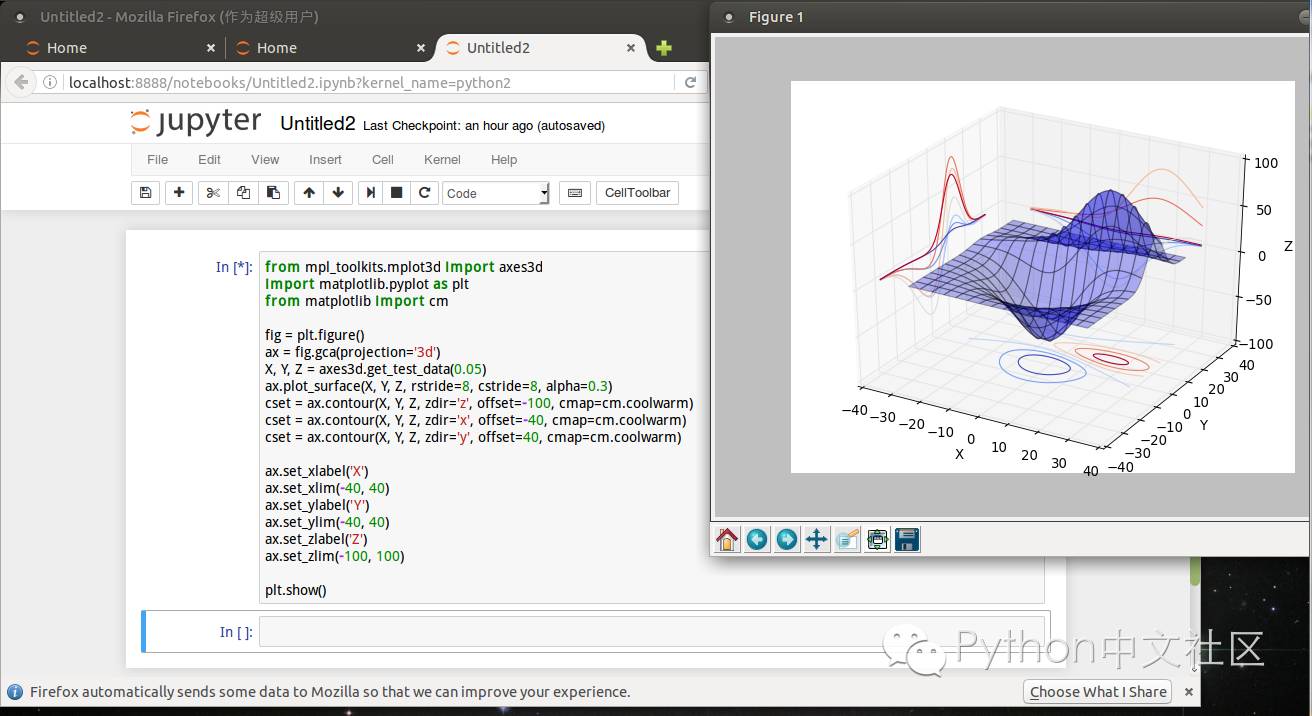Viewport: 1312px width, 716px height.
Task: Click the Figure 1 window title bar
Action: 1010,17
